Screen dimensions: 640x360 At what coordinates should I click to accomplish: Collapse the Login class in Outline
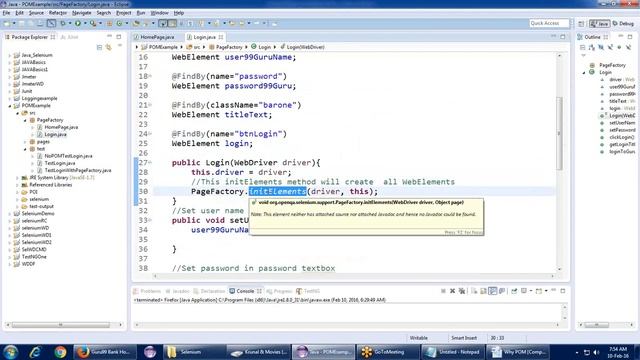(584, 73)
